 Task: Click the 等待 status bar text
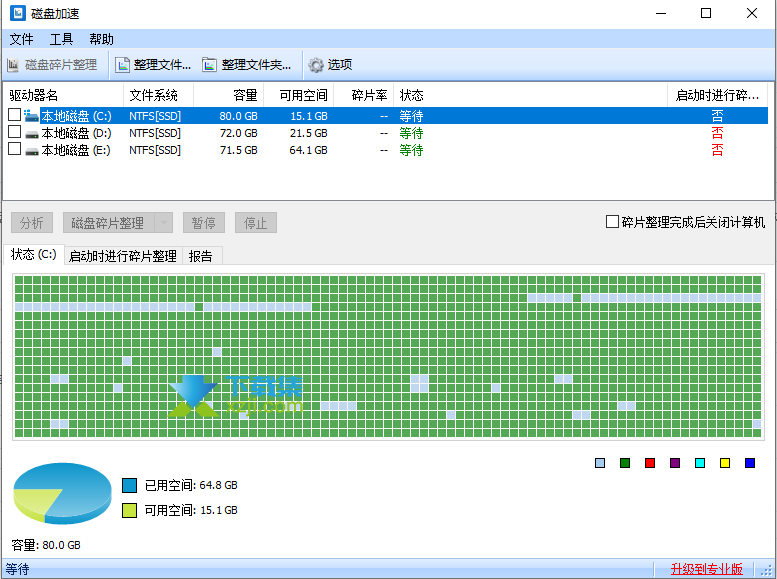17,569
